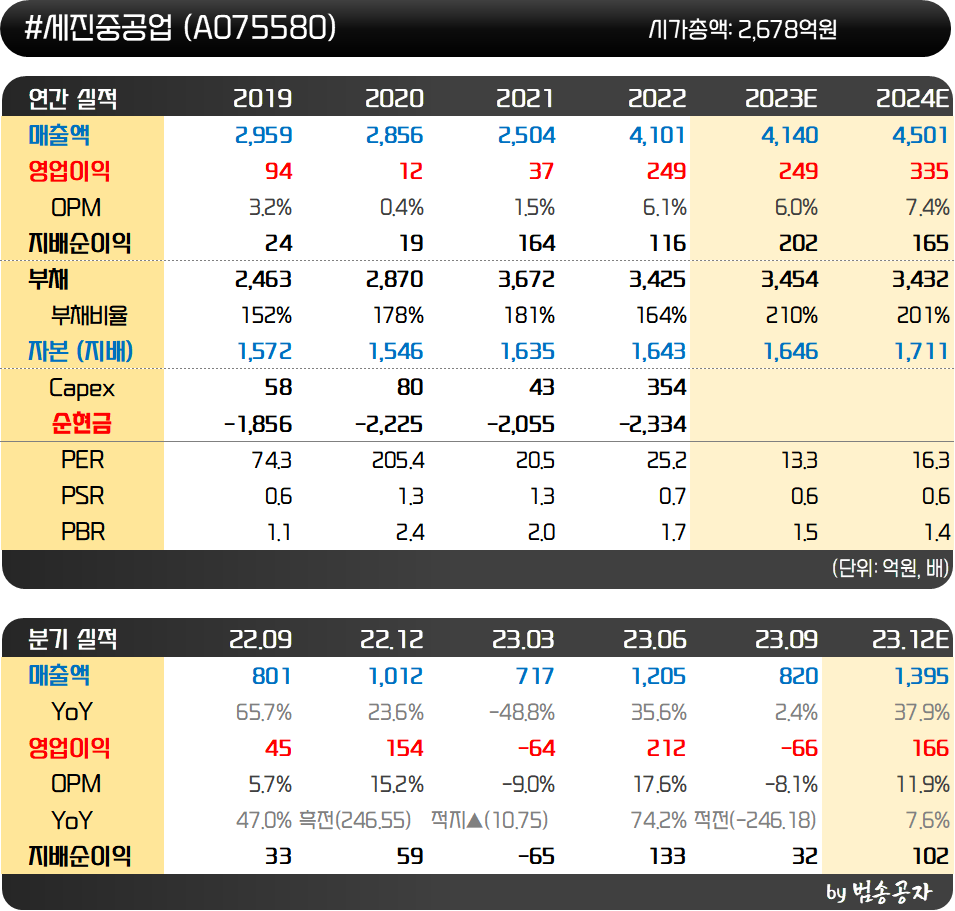The width and height of the screenshot is (955, 911).
Task: Select quarterly revenue value 1,395
Action: click(922, 676)
